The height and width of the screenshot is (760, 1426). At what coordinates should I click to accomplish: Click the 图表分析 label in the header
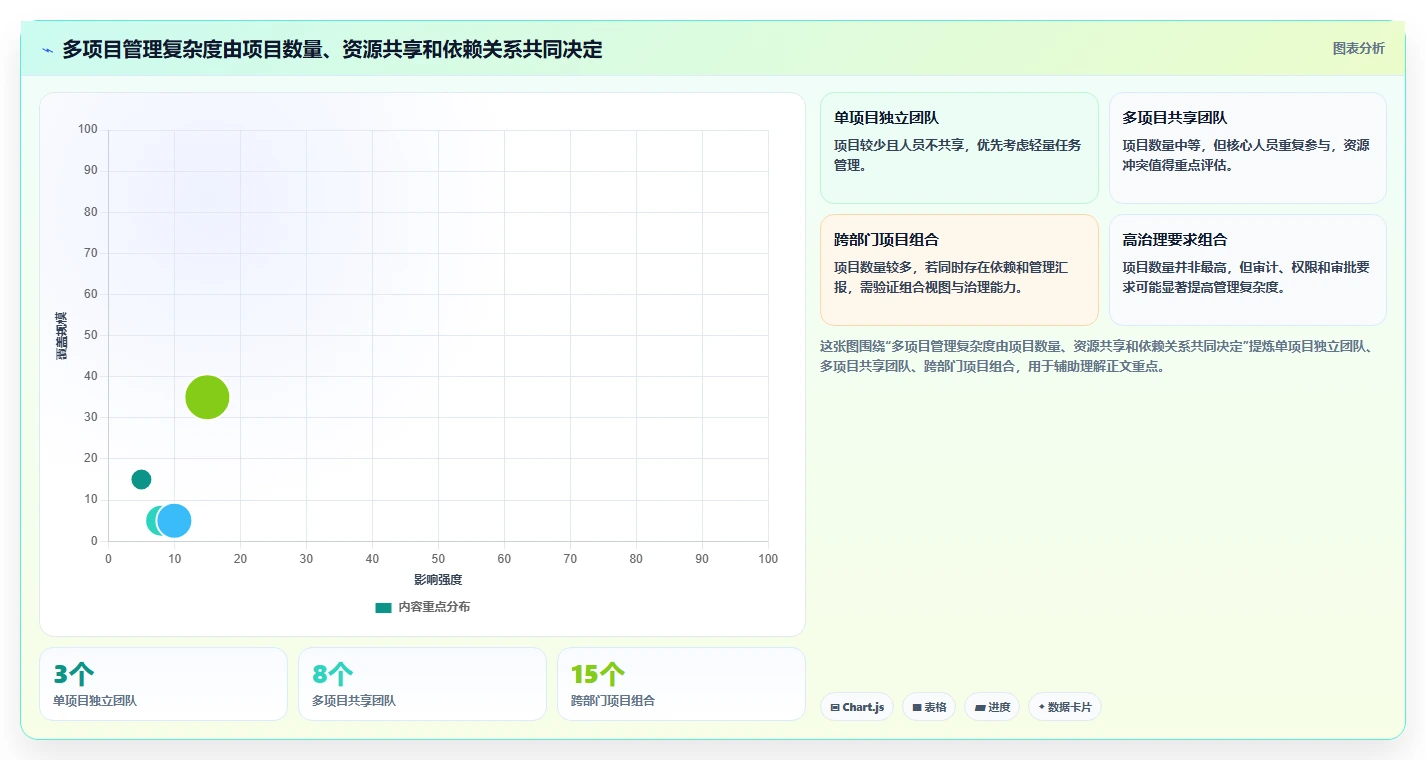1358,48
